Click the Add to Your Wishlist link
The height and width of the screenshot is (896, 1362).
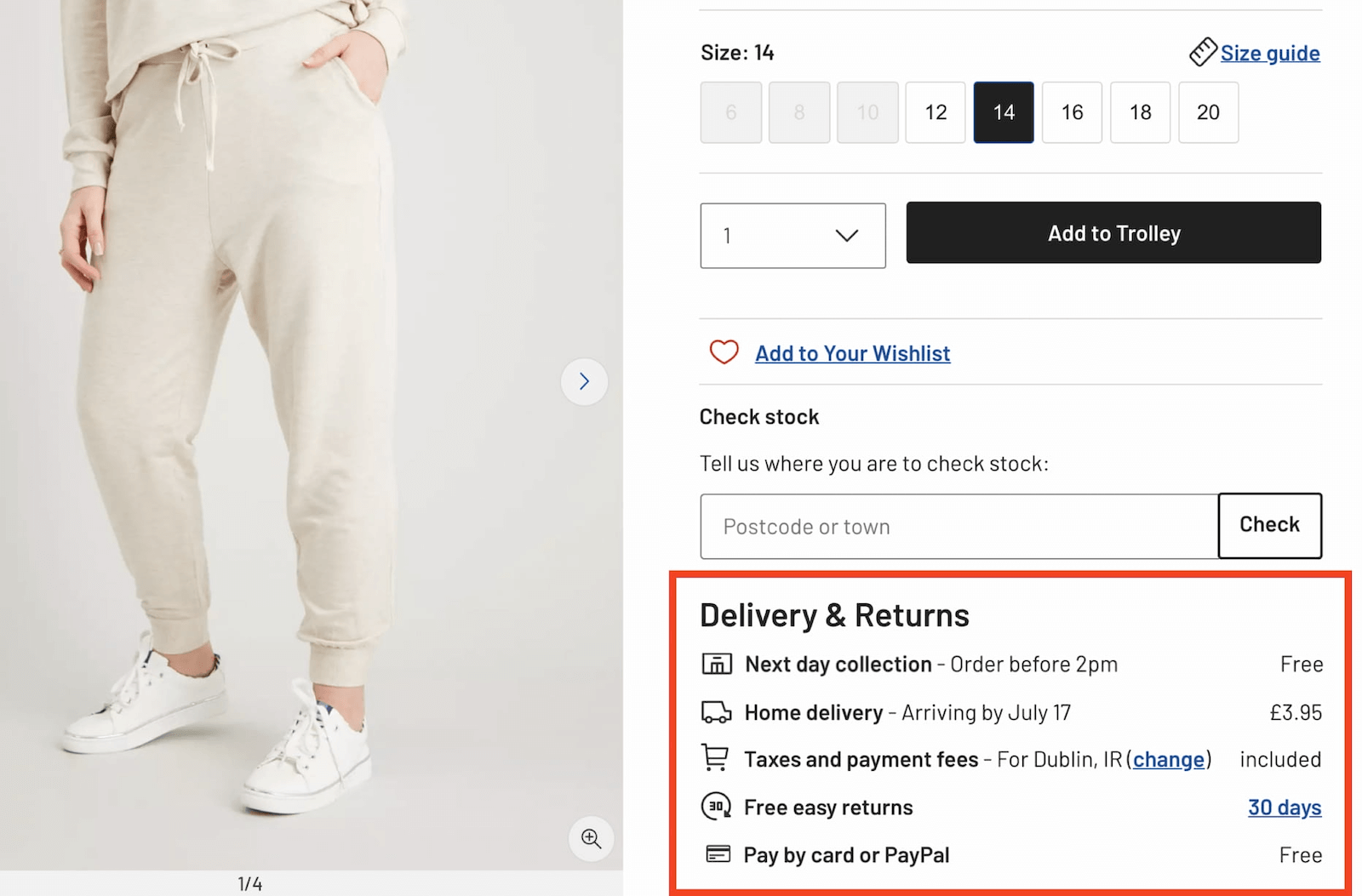852,352
